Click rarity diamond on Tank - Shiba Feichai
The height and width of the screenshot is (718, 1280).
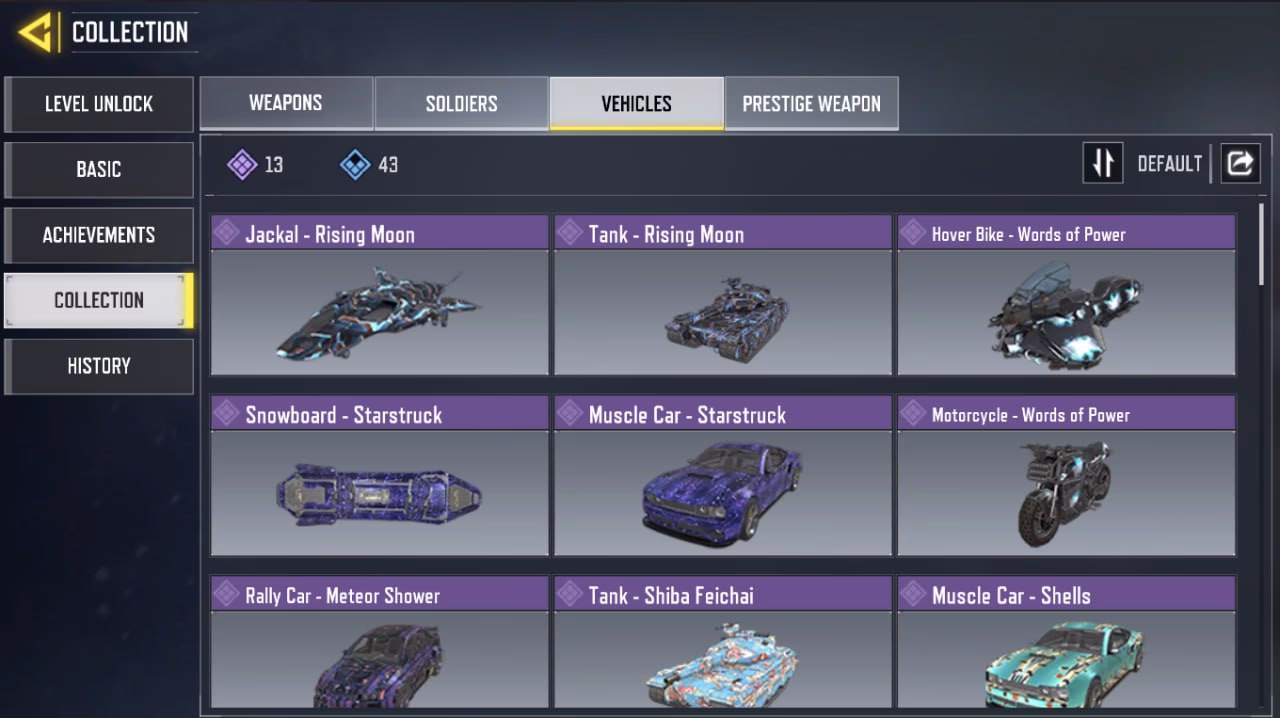(570, 594)
